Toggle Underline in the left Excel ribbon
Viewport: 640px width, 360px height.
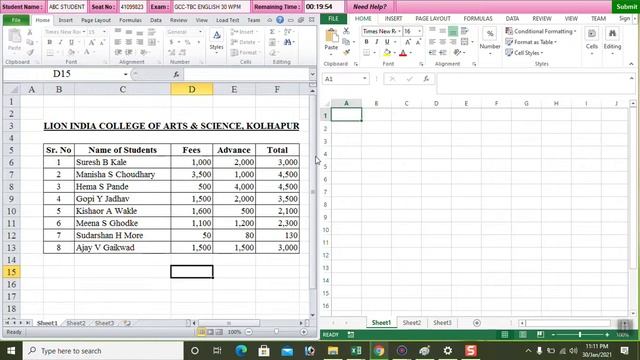pyautogui.click(x=71, y=42)
